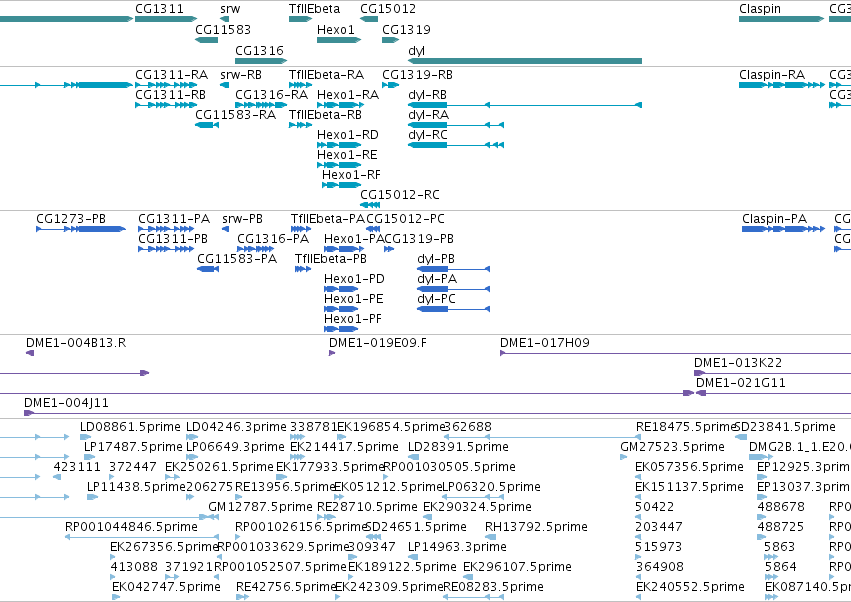851x602 pixels.
Task: Click transcript Hexo1-RF
Action: (x=351, y=175)
